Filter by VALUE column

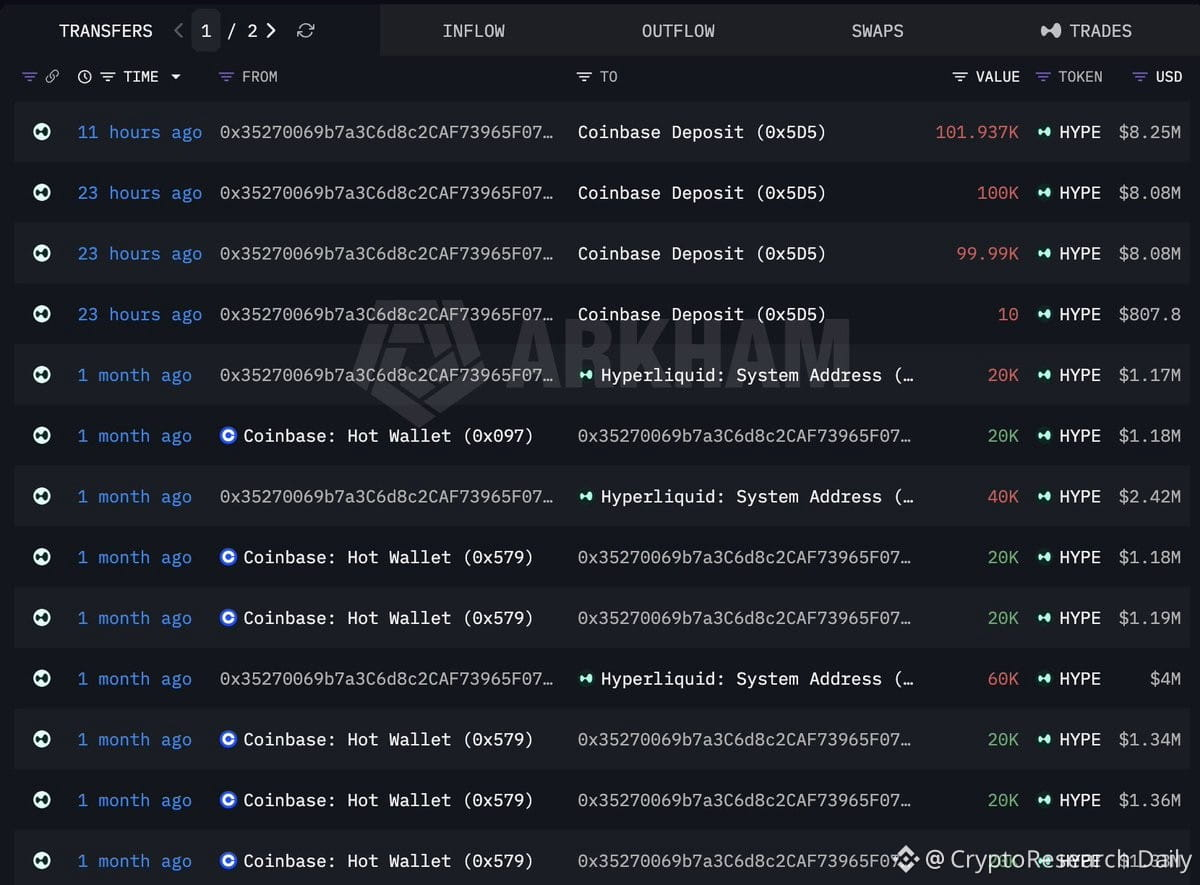pyautogui.click(x=960, y=77)
